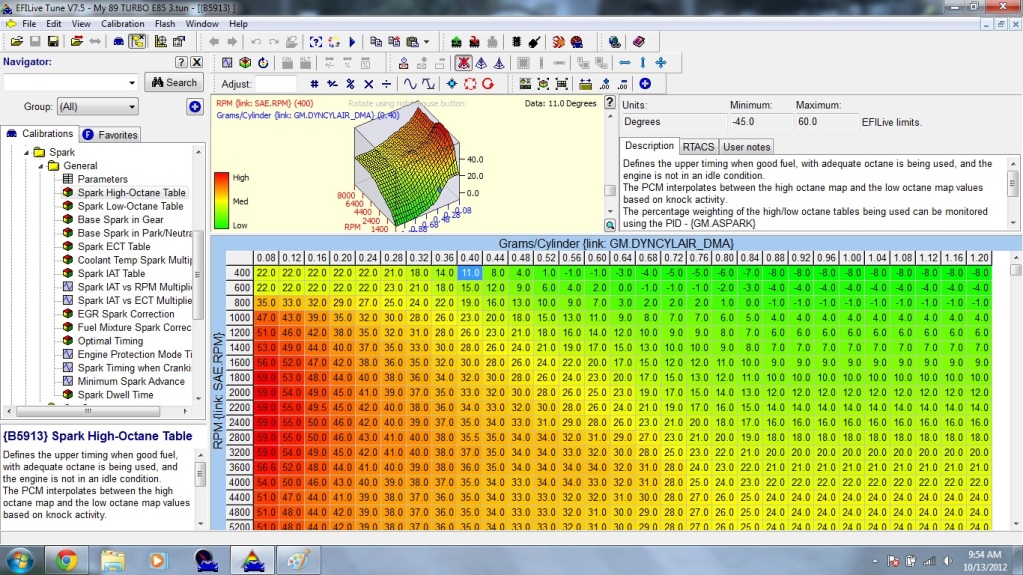Click the red rotate arrow icon
This screenshot has height=575, width=1023.
[488, 84]
